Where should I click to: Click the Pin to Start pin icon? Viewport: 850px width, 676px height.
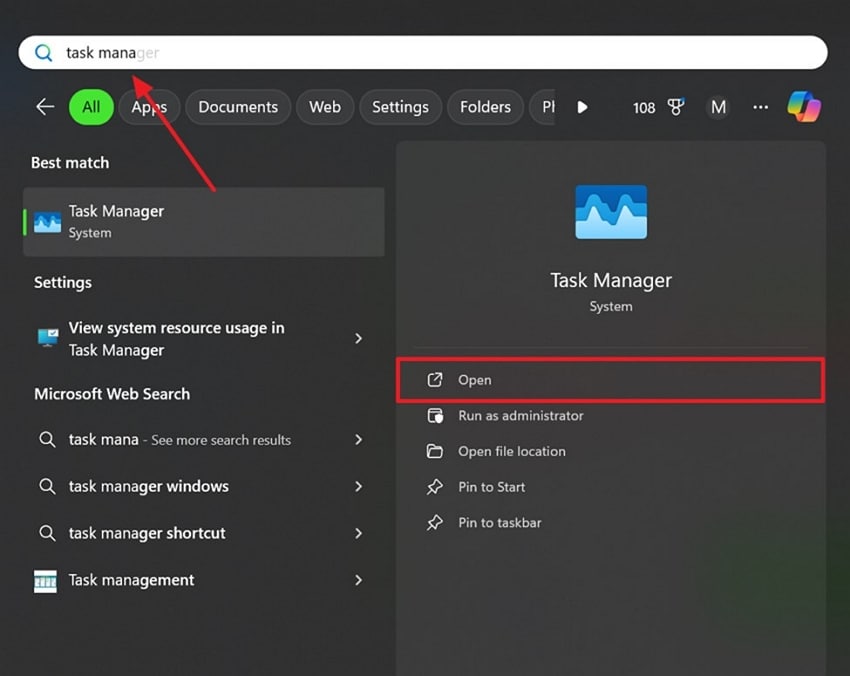(435, 487)
